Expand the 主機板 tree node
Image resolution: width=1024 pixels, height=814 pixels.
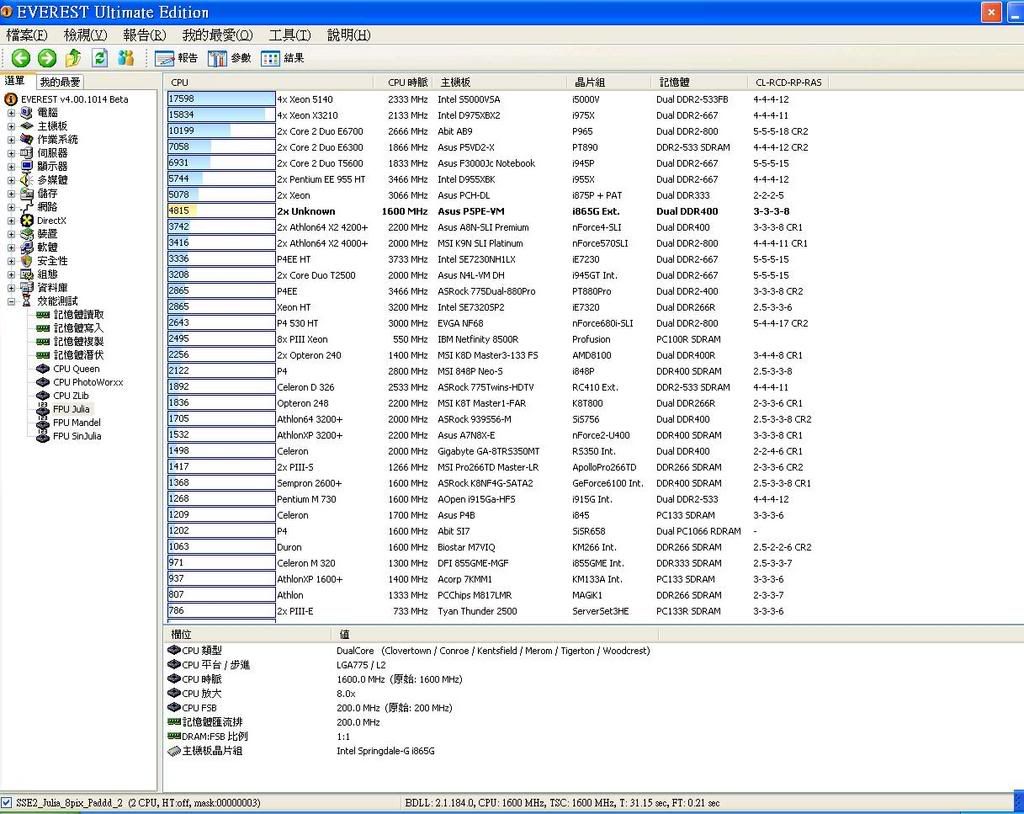coord(11,126)
